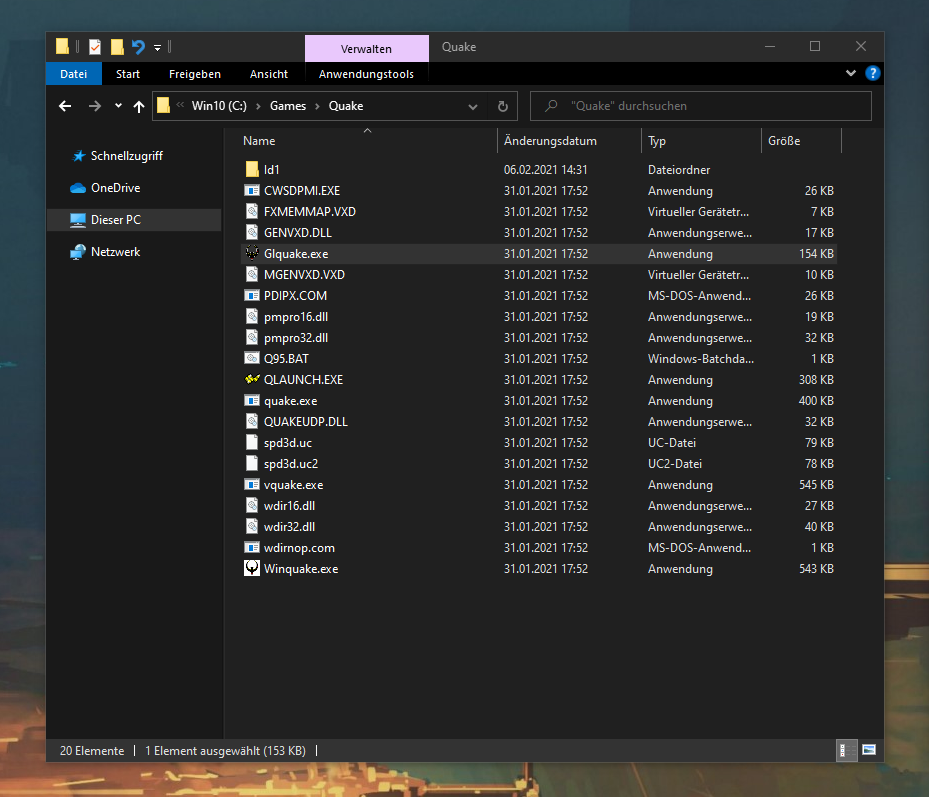Switch to the Start ribbon tab
The height and width of the screenshot is (797, 929).
(x=128, y=74)
